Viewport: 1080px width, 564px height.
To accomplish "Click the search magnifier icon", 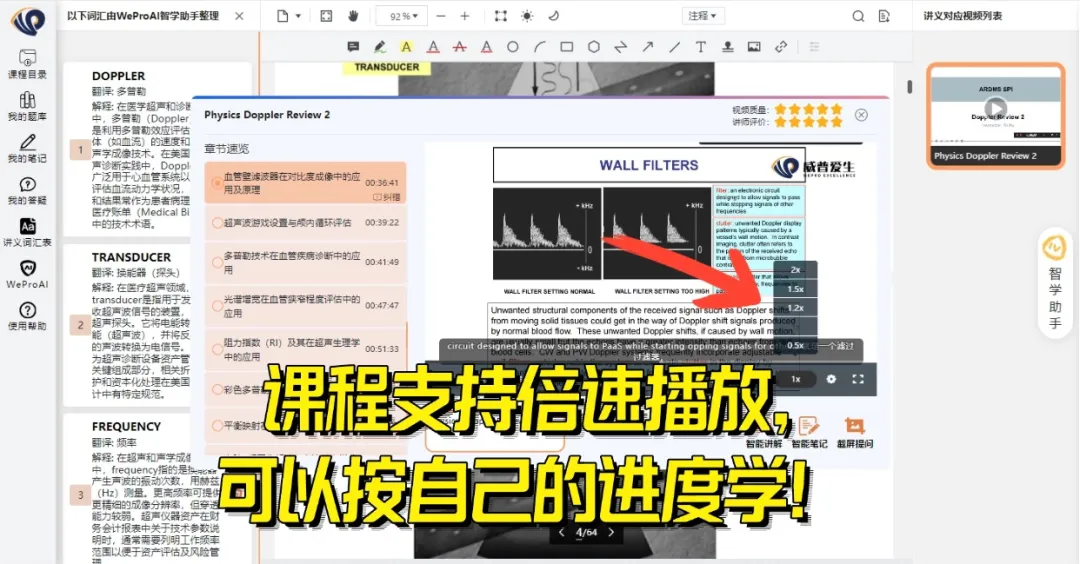I will point(858,16).
